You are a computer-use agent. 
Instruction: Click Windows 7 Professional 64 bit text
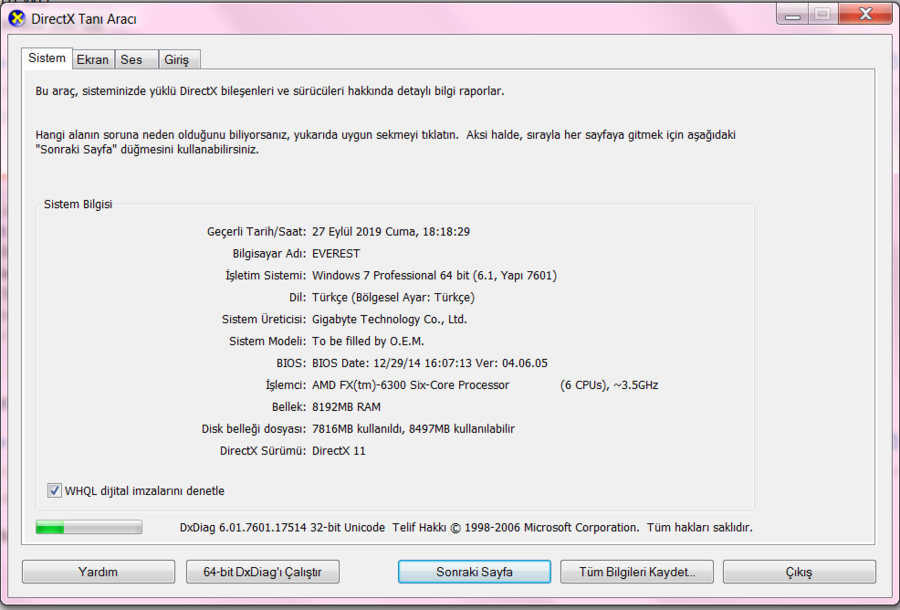(x=390, y=275)
